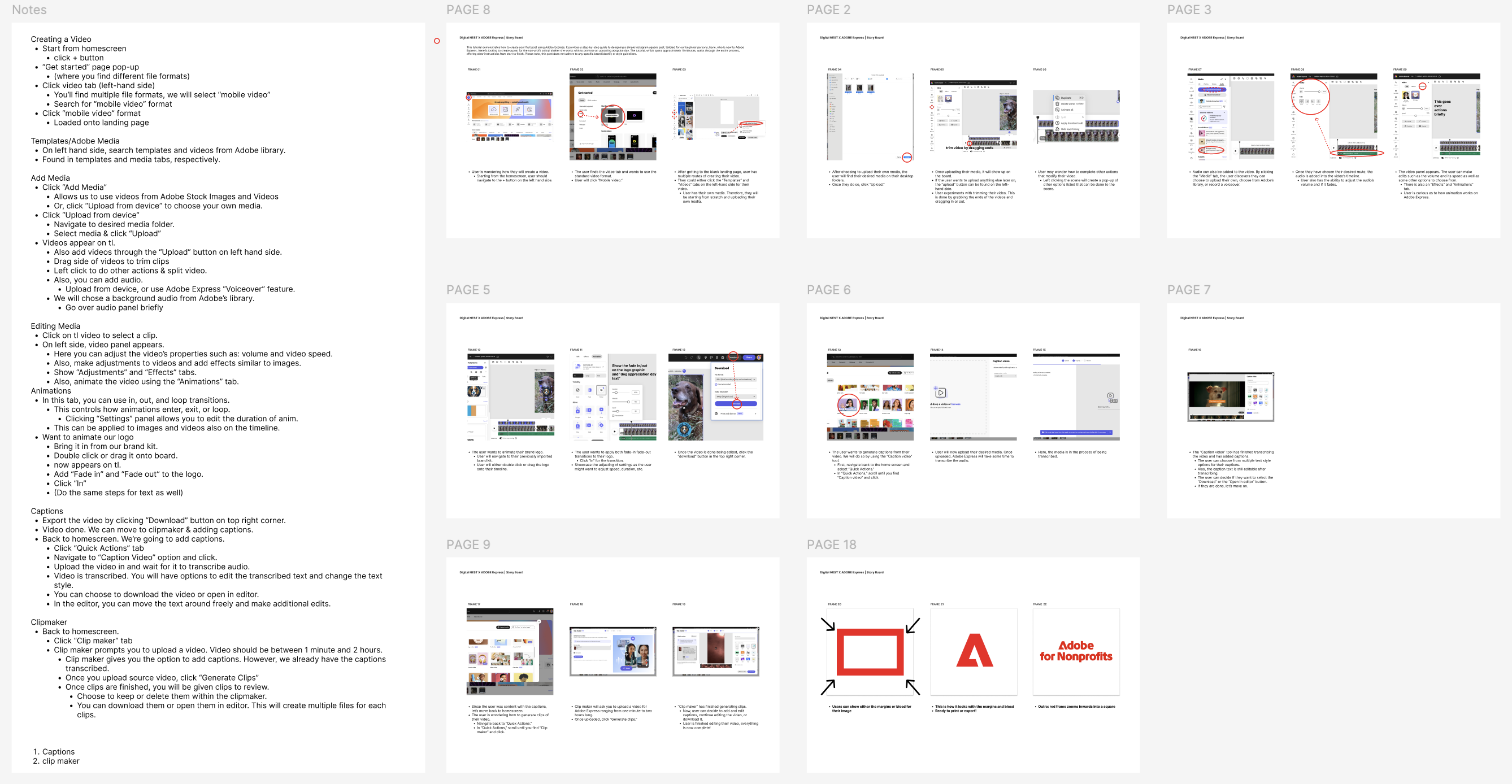Click the "Outro: red frame zooms inwards" caption

1076,707
